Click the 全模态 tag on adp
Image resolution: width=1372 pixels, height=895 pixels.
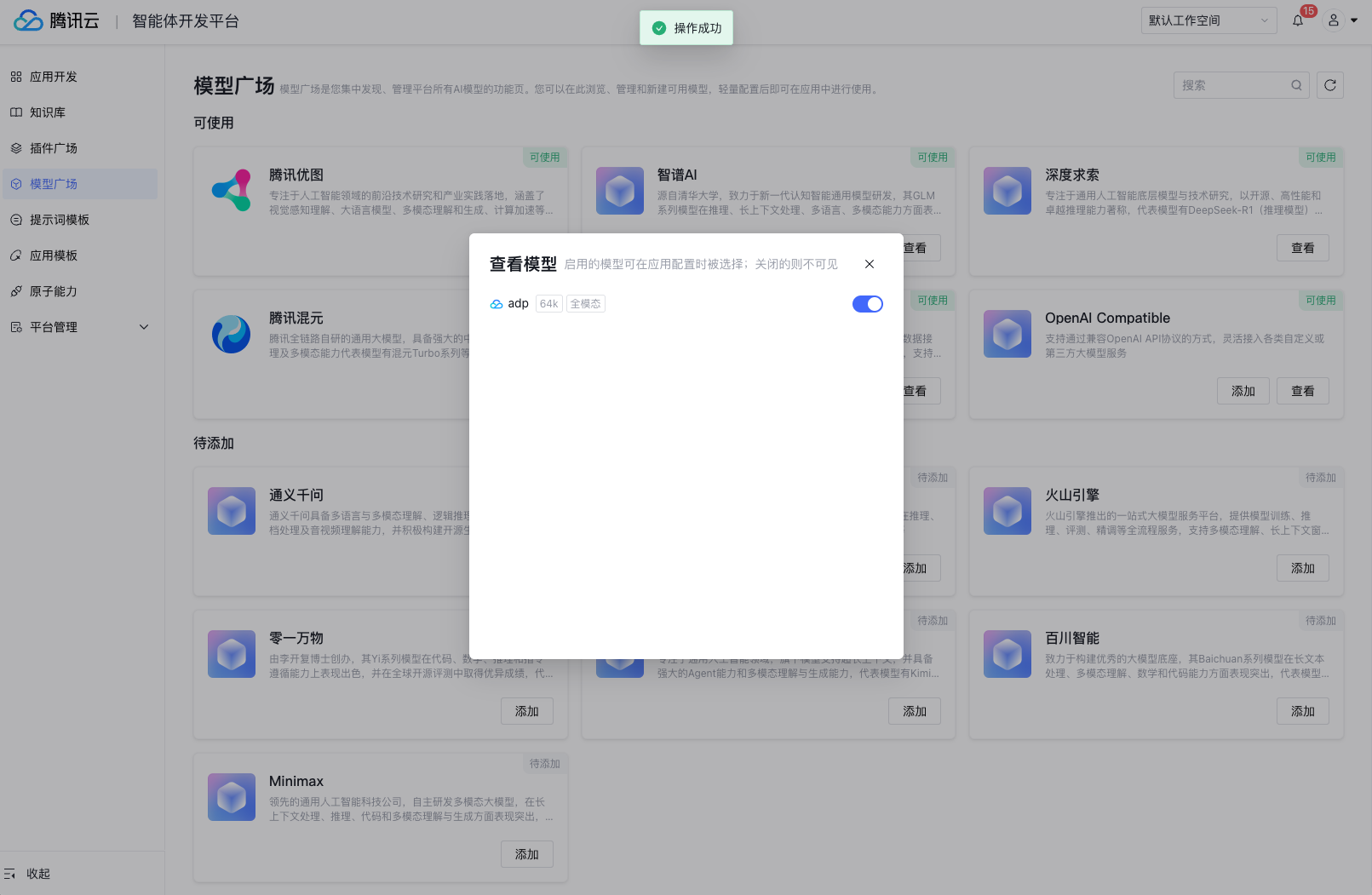(586, 304)
